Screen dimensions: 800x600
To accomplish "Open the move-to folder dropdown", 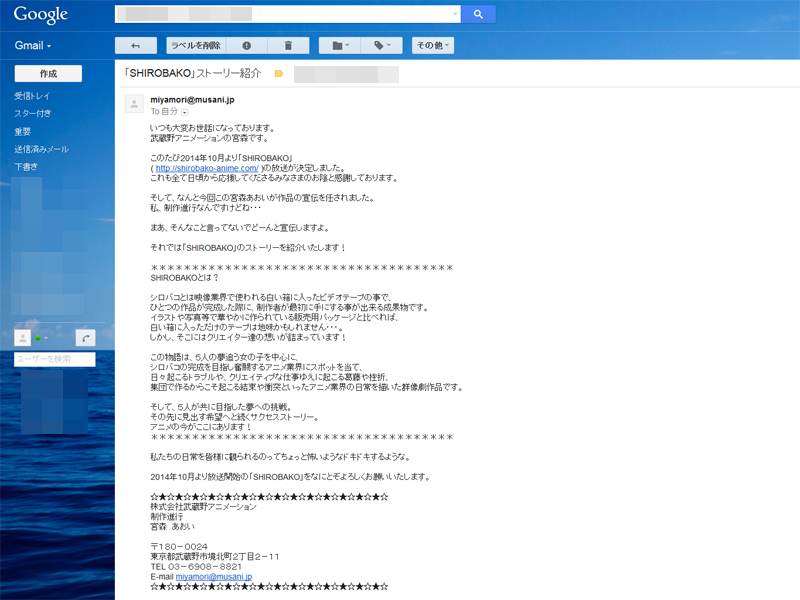I will click(x=340, y=45).
